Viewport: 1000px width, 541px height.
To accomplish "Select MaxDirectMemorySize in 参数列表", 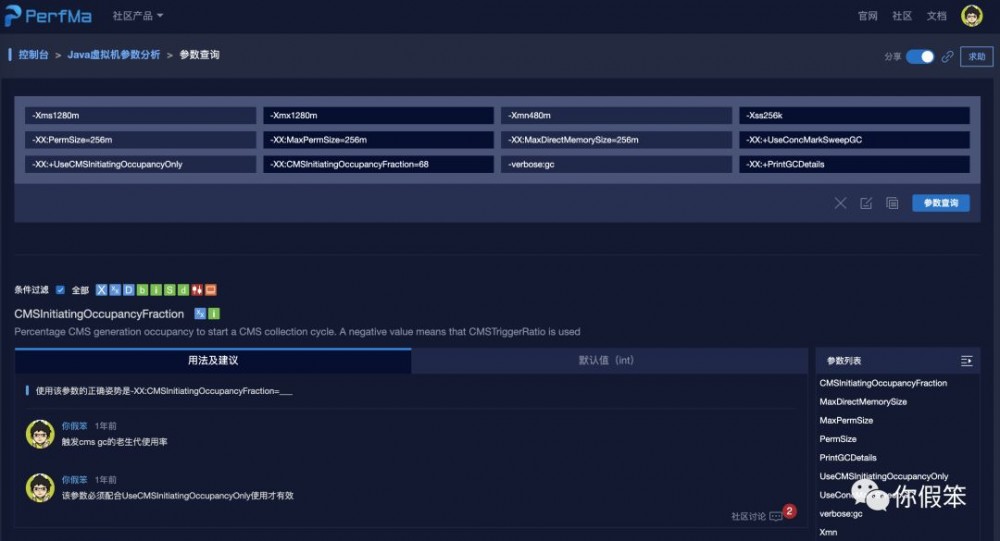I will pos(863,401).
